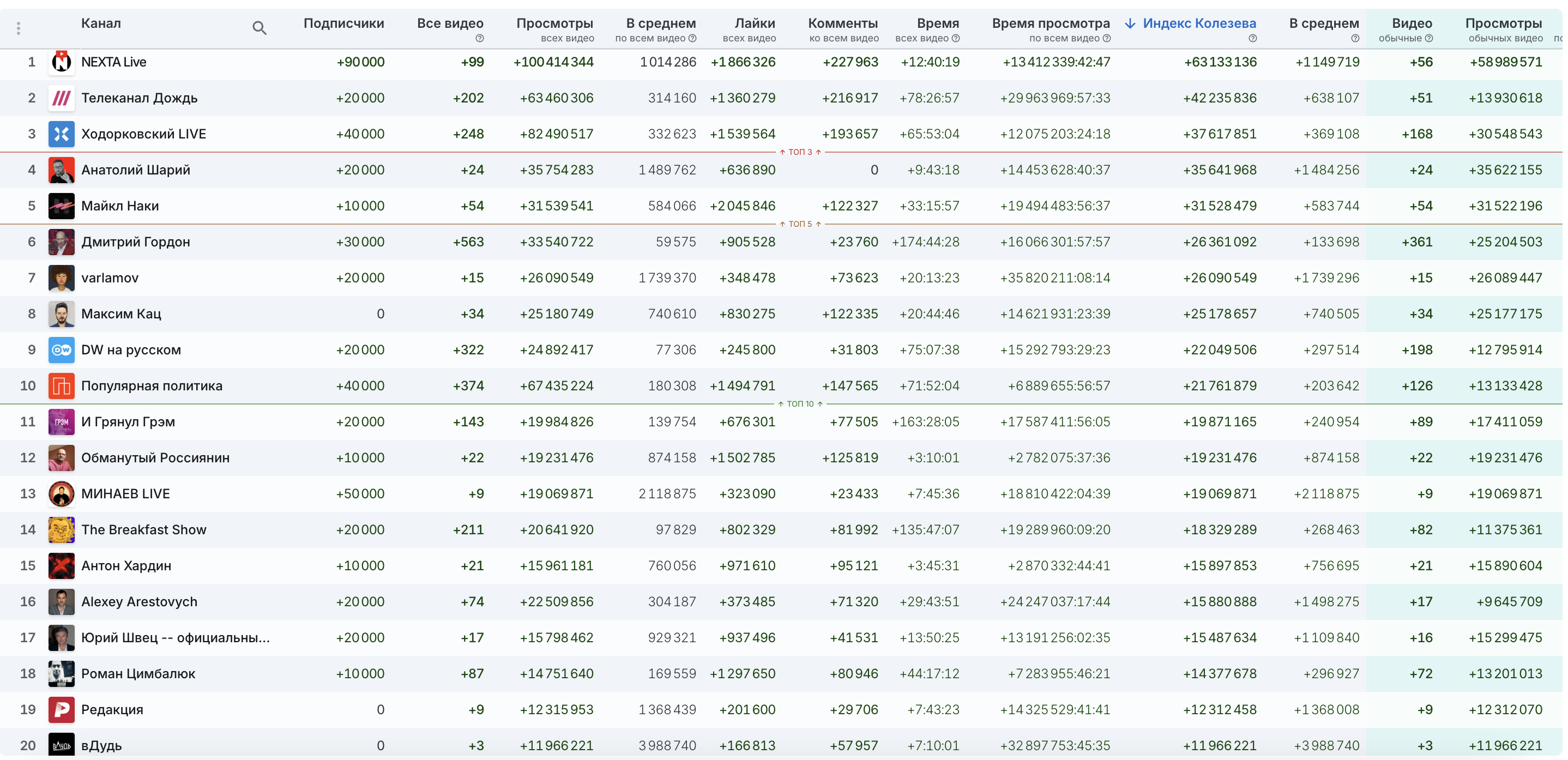This screenshot has width=1568, height=760.
Task: Click Обманутый Россиянин avatar
Action: 62,457
